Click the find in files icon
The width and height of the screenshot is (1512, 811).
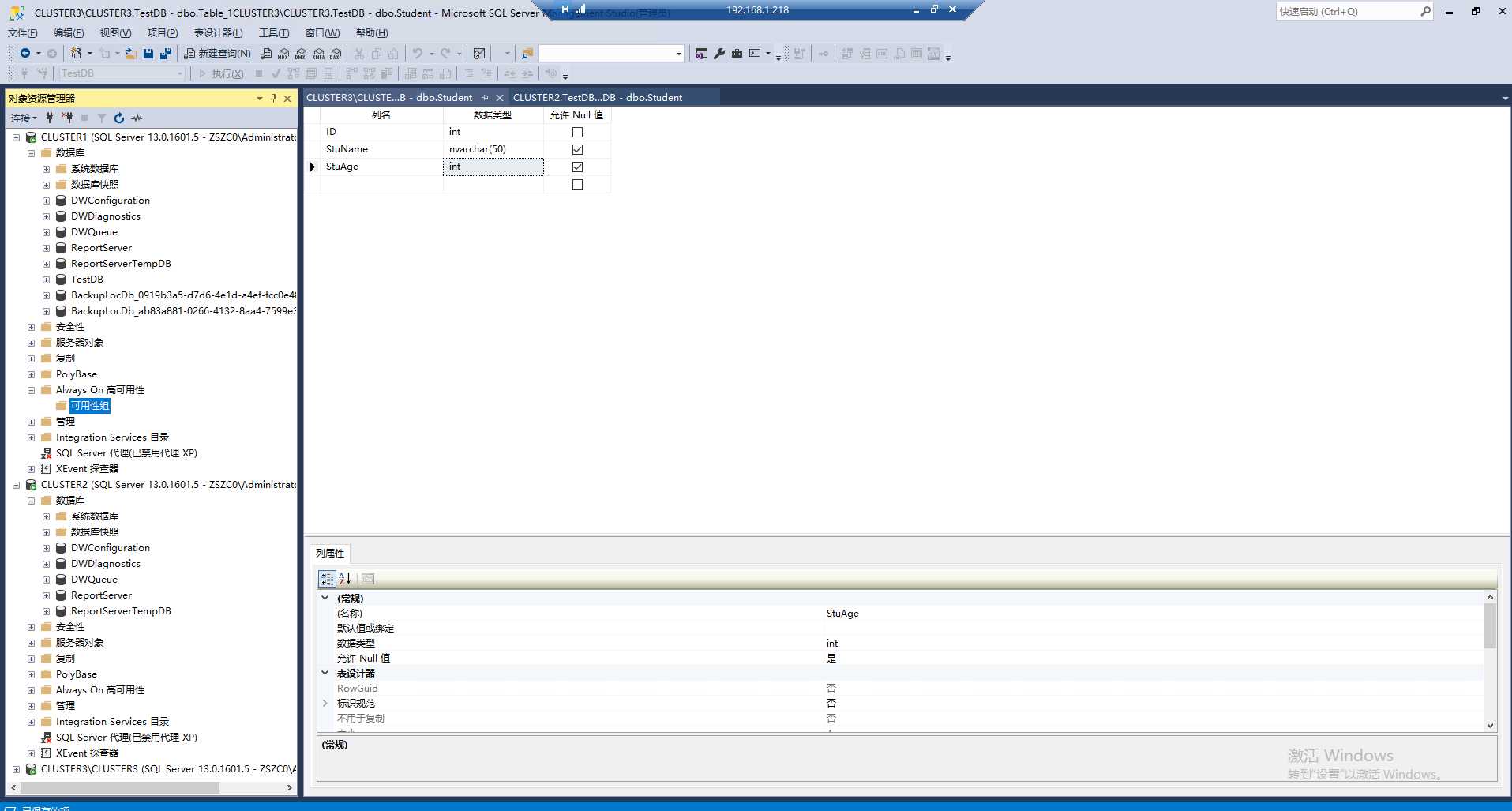coord(527,54)
